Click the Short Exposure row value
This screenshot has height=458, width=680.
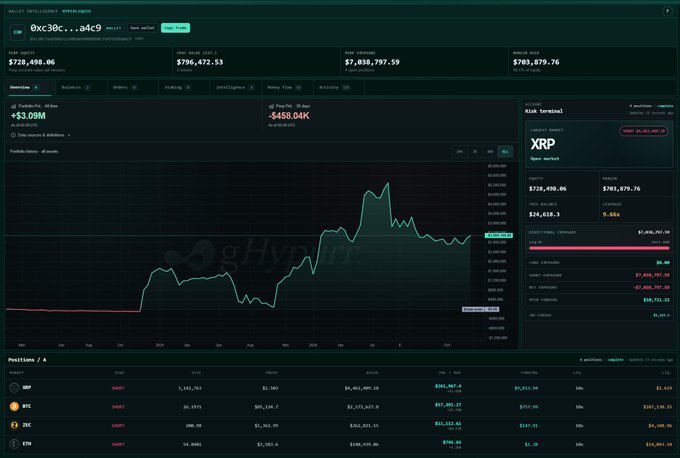tap(652, 275)
